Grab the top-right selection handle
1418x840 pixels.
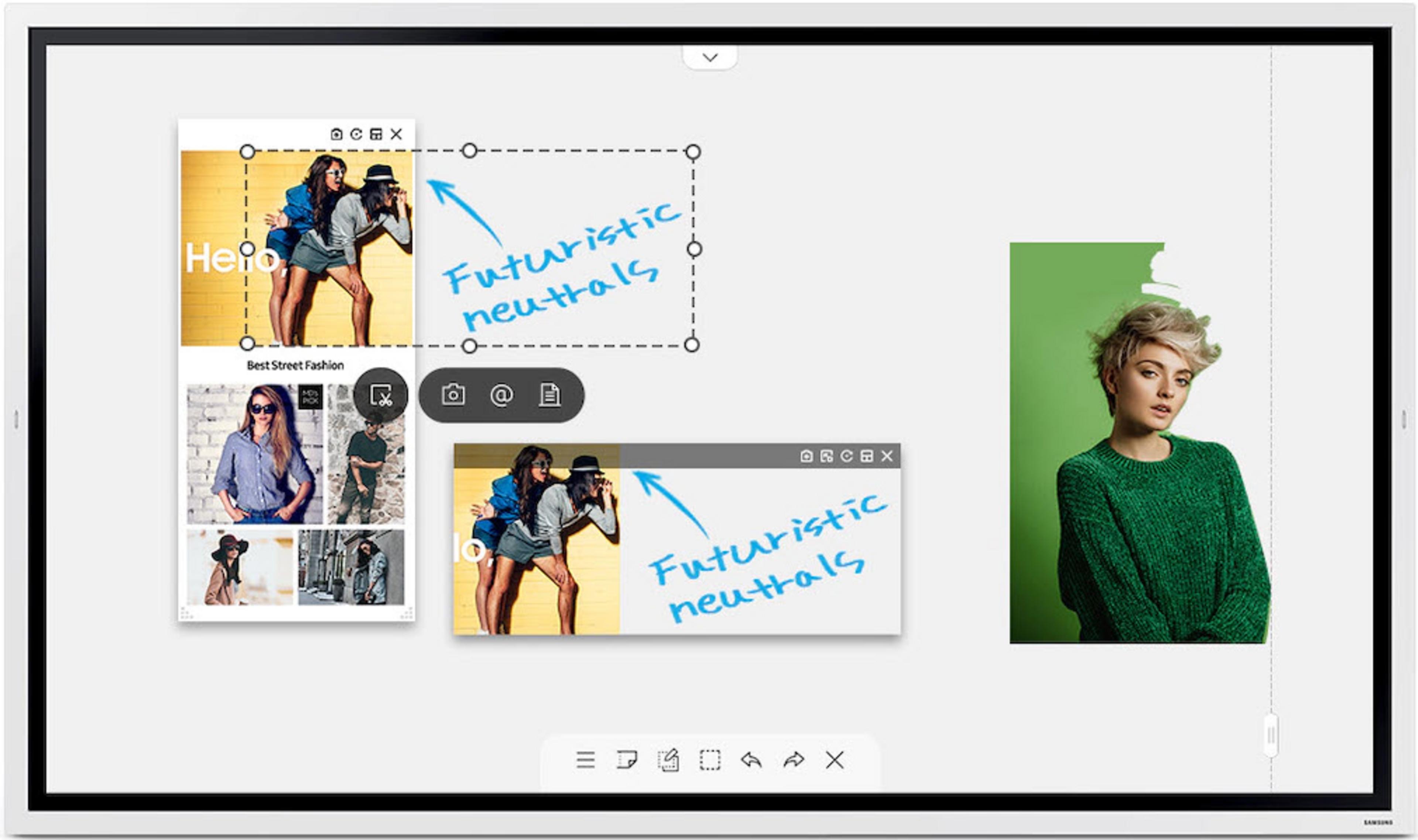693,152
